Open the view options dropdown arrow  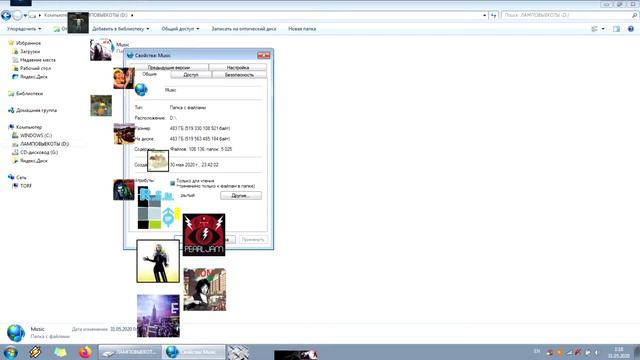click(603, 29)
